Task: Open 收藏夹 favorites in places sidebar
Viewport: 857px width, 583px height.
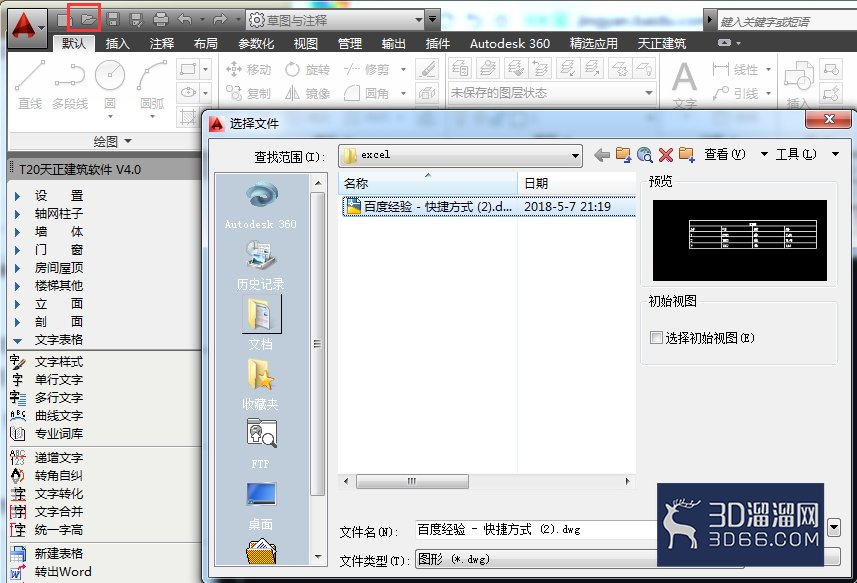Action: coord(261,385)
